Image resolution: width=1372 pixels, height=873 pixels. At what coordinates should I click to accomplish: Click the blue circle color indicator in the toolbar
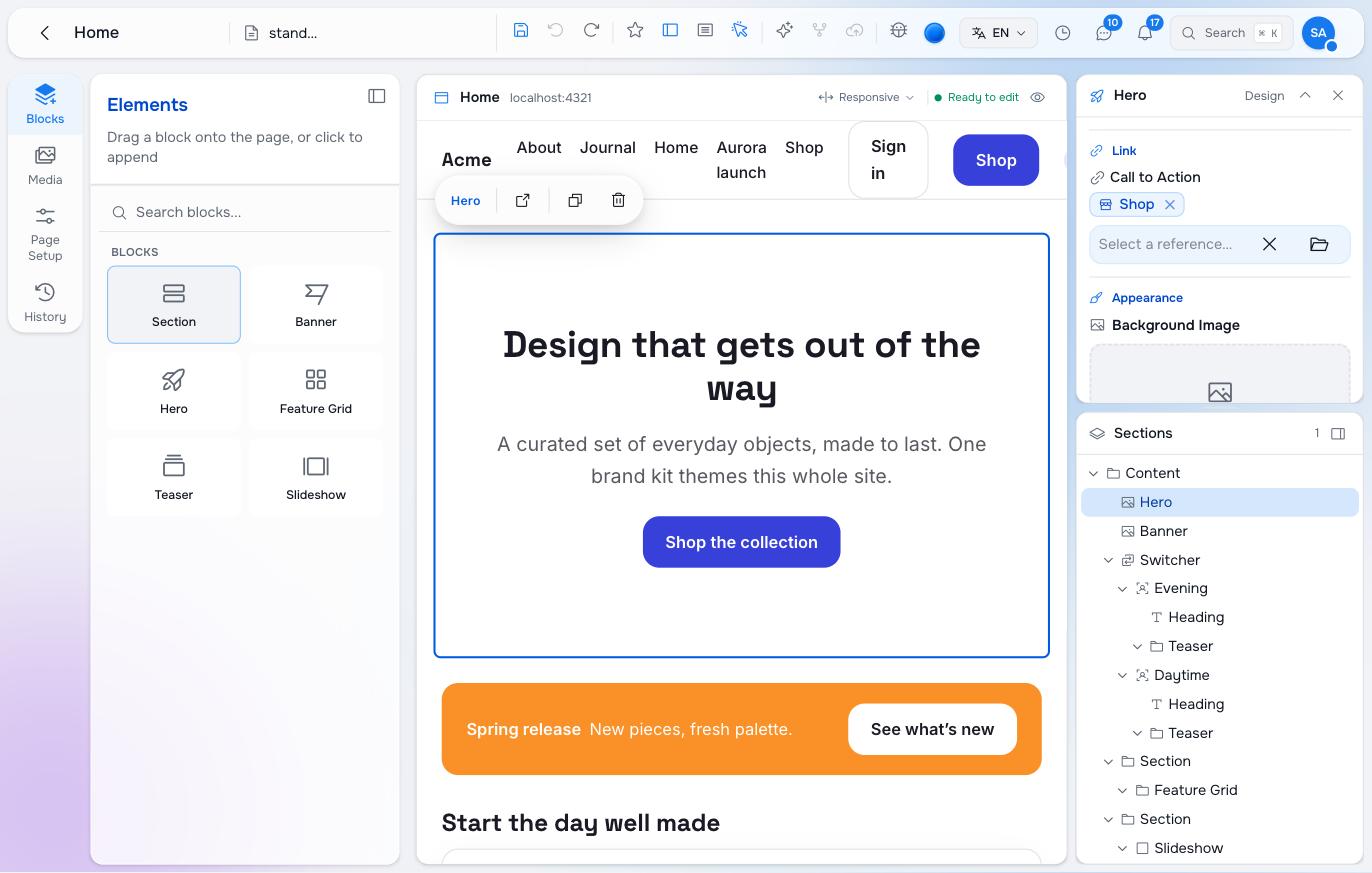point(934,33)
